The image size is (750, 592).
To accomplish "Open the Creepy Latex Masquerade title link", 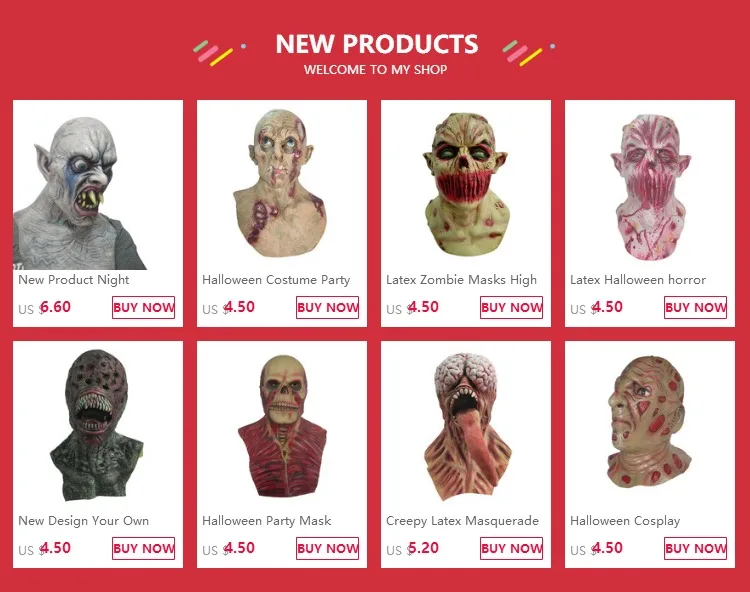I will pos(463,521).
